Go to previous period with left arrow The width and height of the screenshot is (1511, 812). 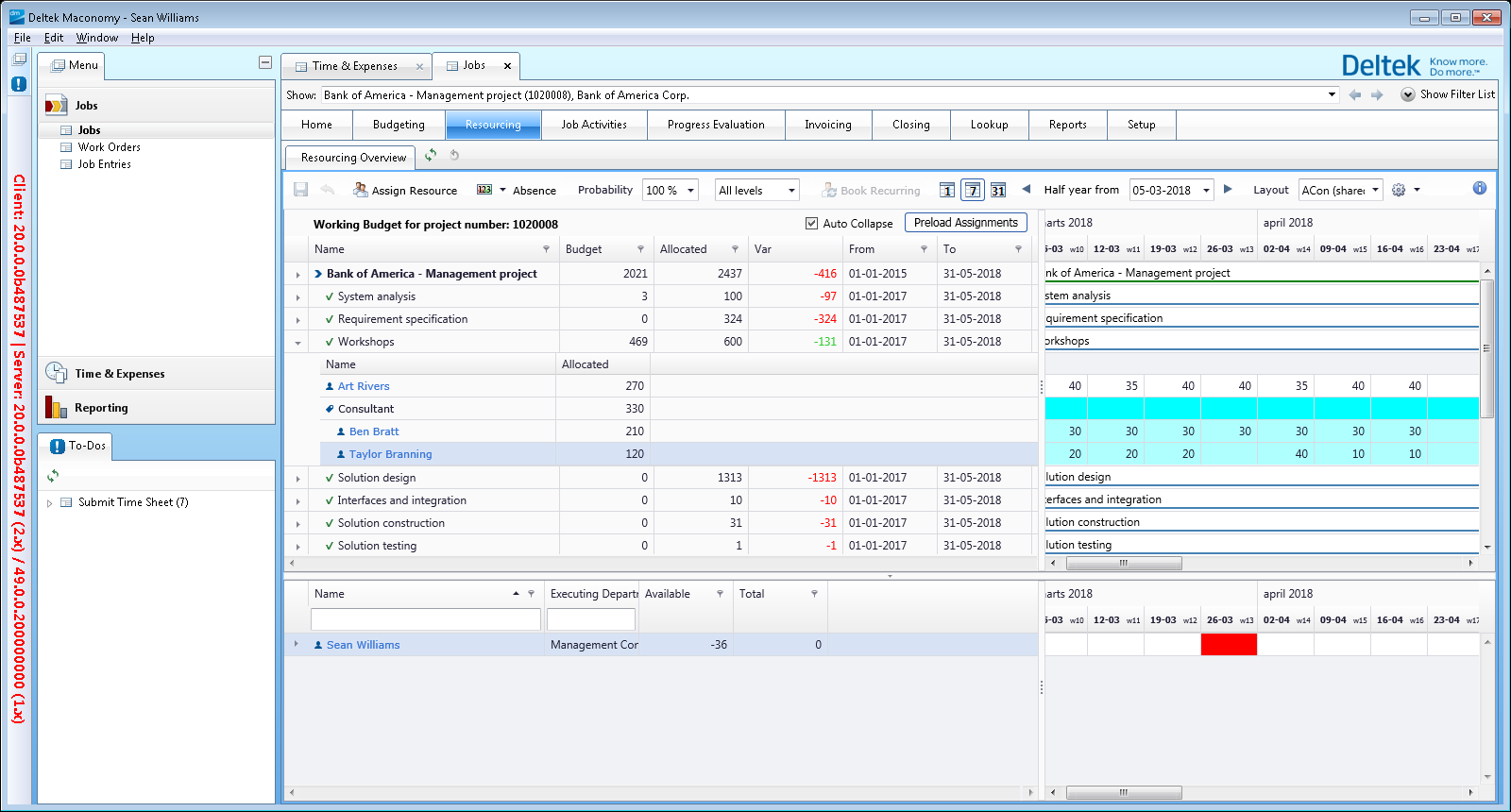point(1027,189)
